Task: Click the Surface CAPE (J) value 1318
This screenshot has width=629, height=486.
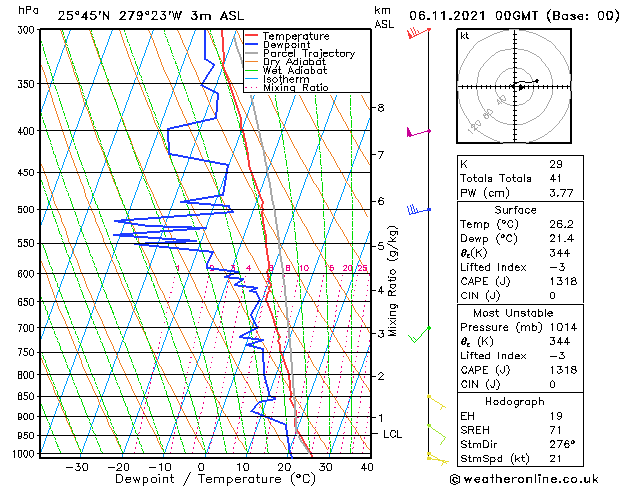Action: 563,281
